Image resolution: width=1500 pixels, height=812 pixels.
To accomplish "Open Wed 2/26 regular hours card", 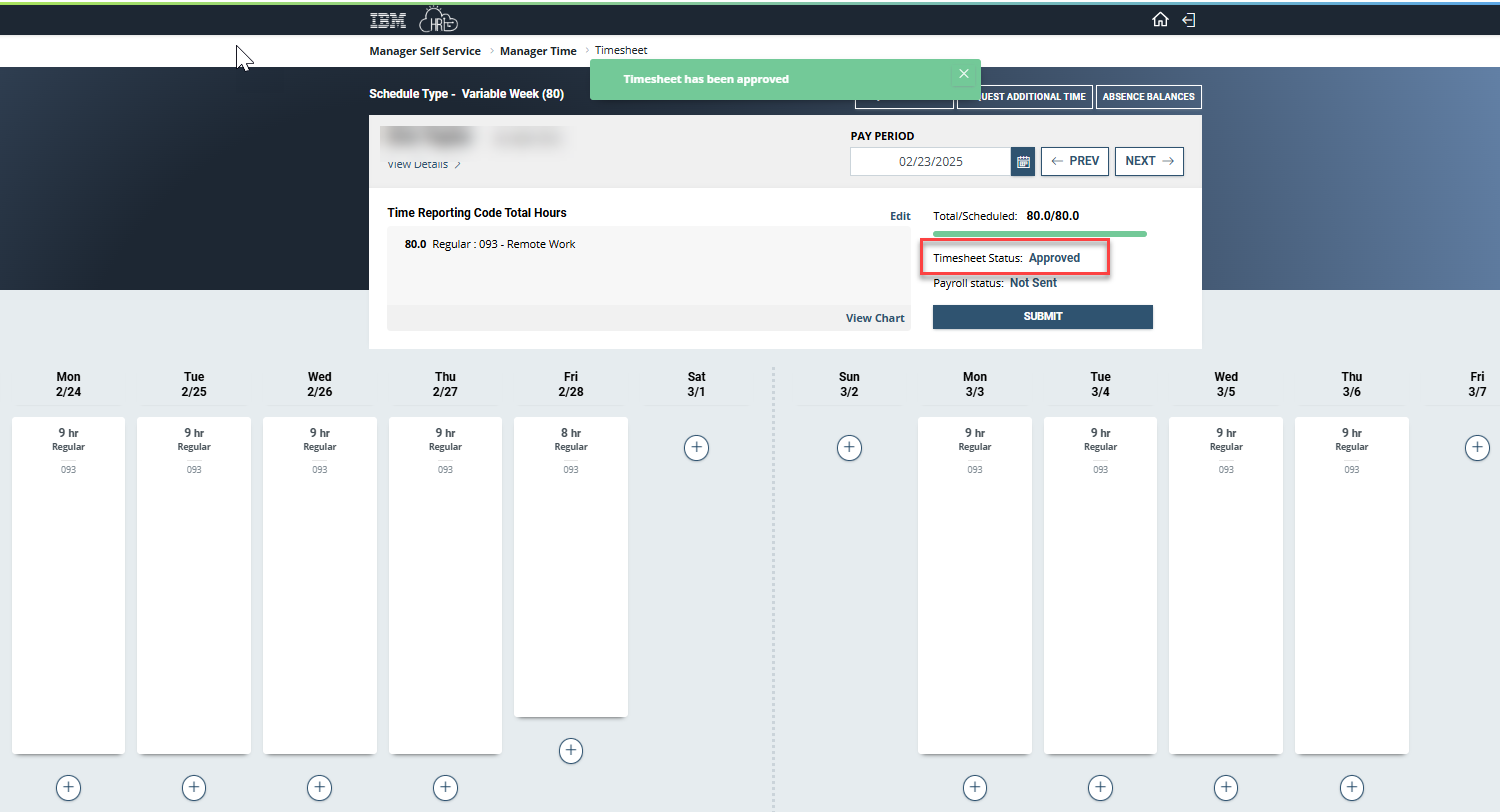I will 320,585.
